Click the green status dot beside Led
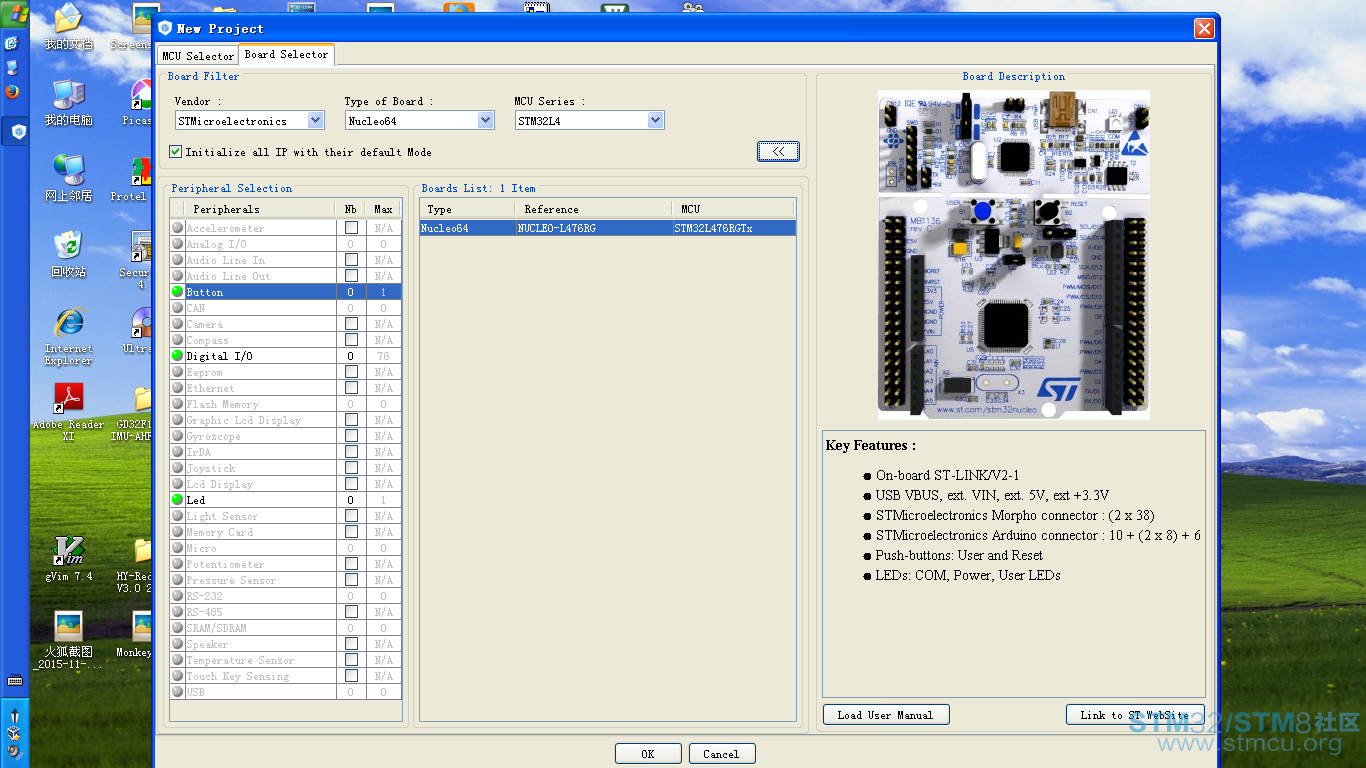The width and height of the screenshot is (1366, 768). pyautogui.click(x=177, y=500)
